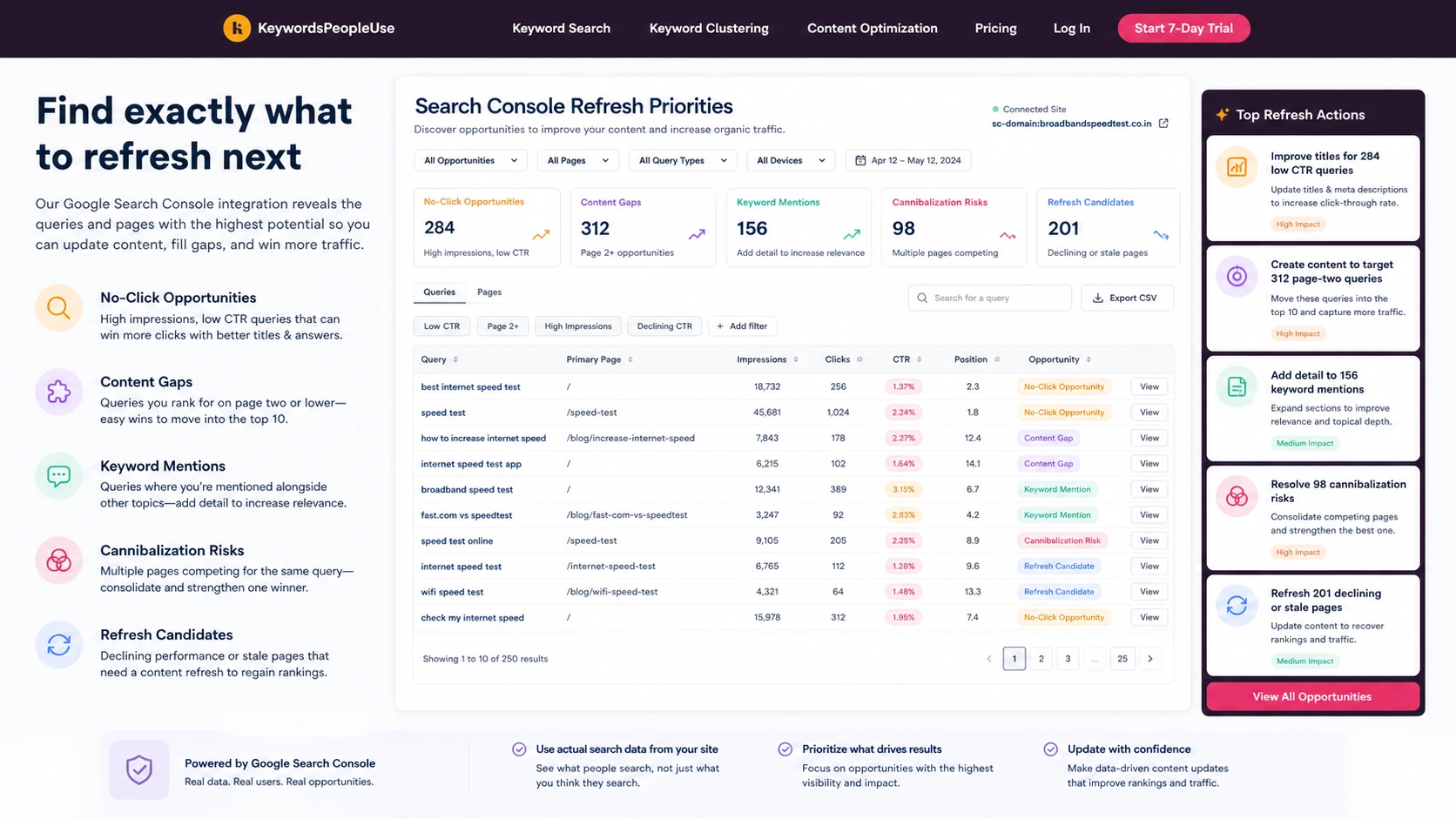Click the Refresh Candidates arrows icon
Screen dimensions: 1456x819
click(x=58, y=645)
